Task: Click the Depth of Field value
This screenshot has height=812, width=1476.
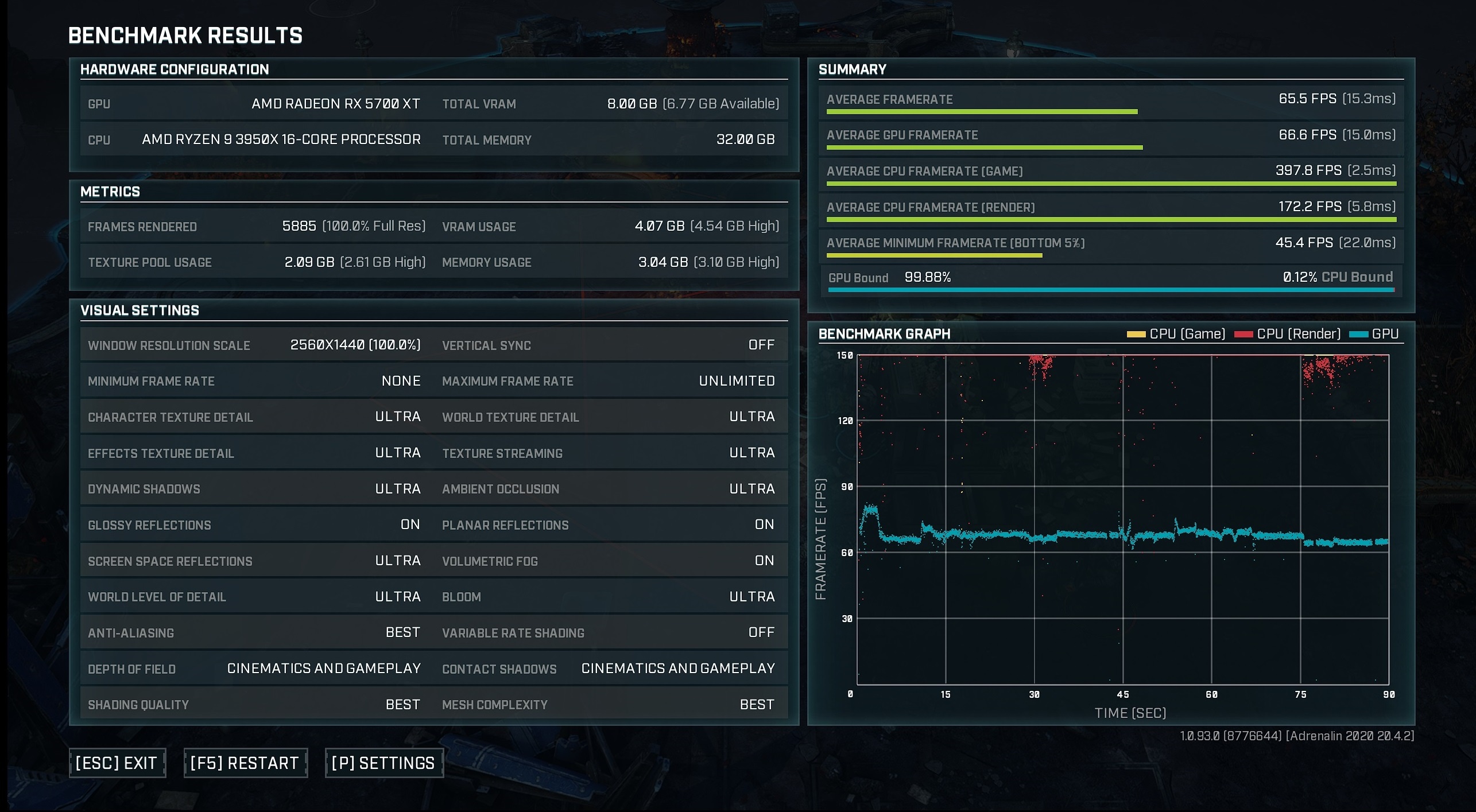Action: (324, 669)
